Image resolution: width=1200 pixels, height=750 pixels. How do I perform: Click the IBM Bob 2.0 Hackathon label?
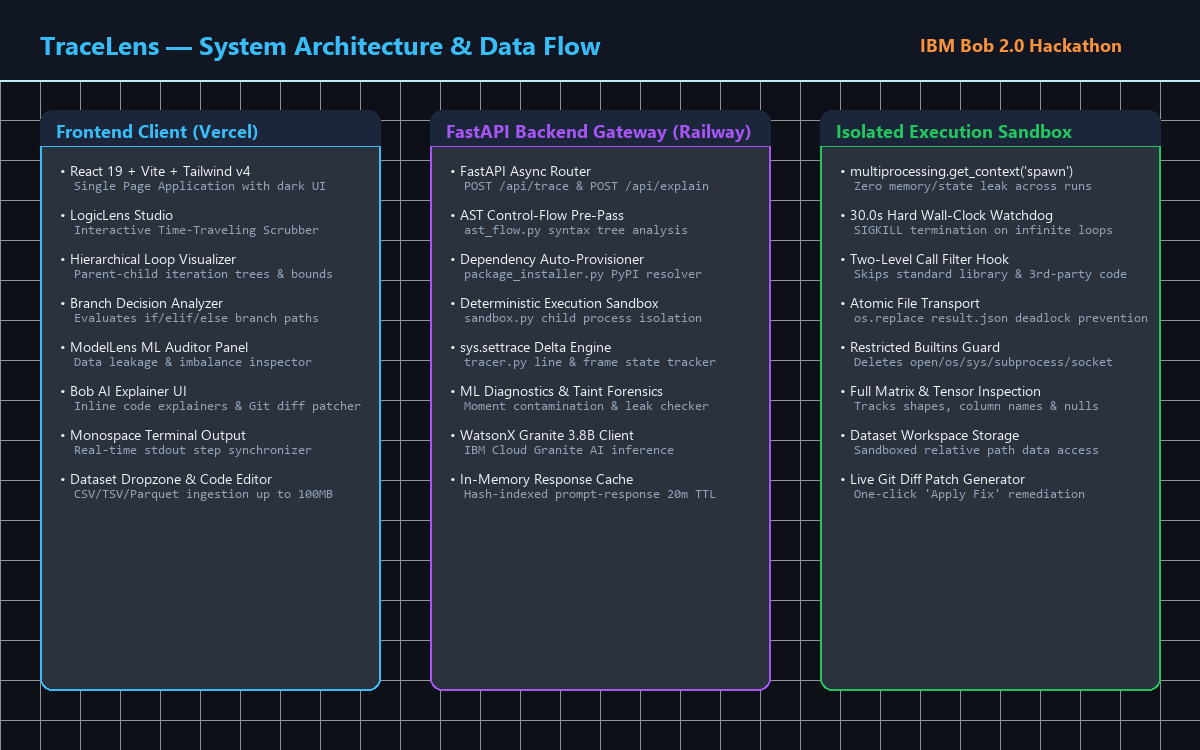(x=1021, y=46)
